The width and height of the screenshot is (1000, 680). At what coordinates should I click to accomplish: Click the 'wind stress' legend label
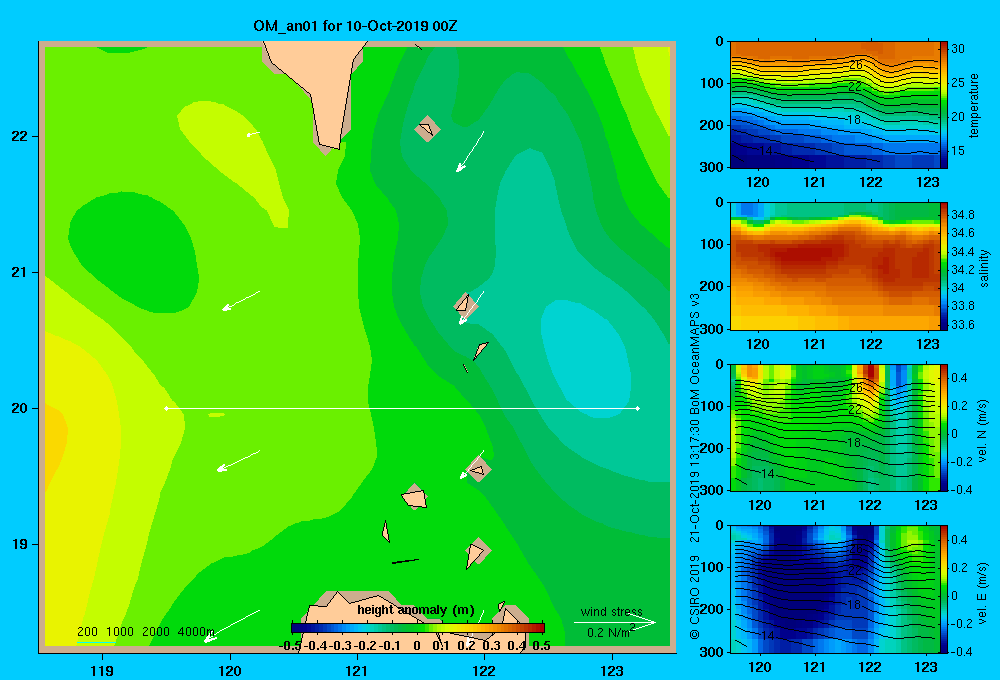coord(611,612)
